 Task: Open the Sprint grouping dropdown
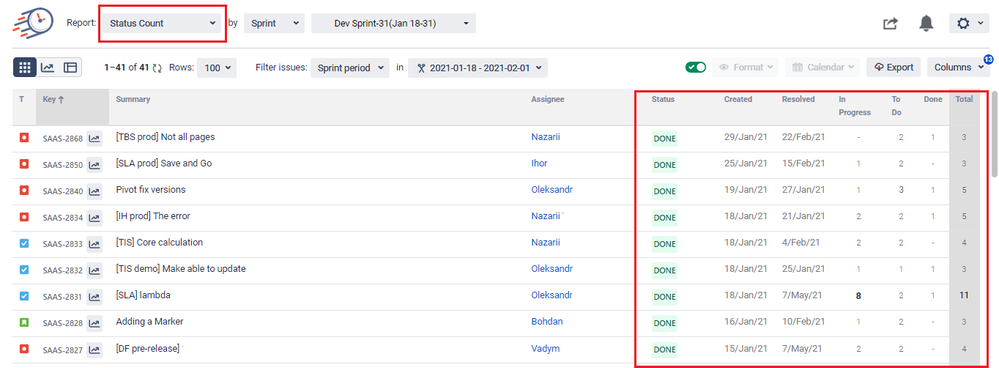274,23
